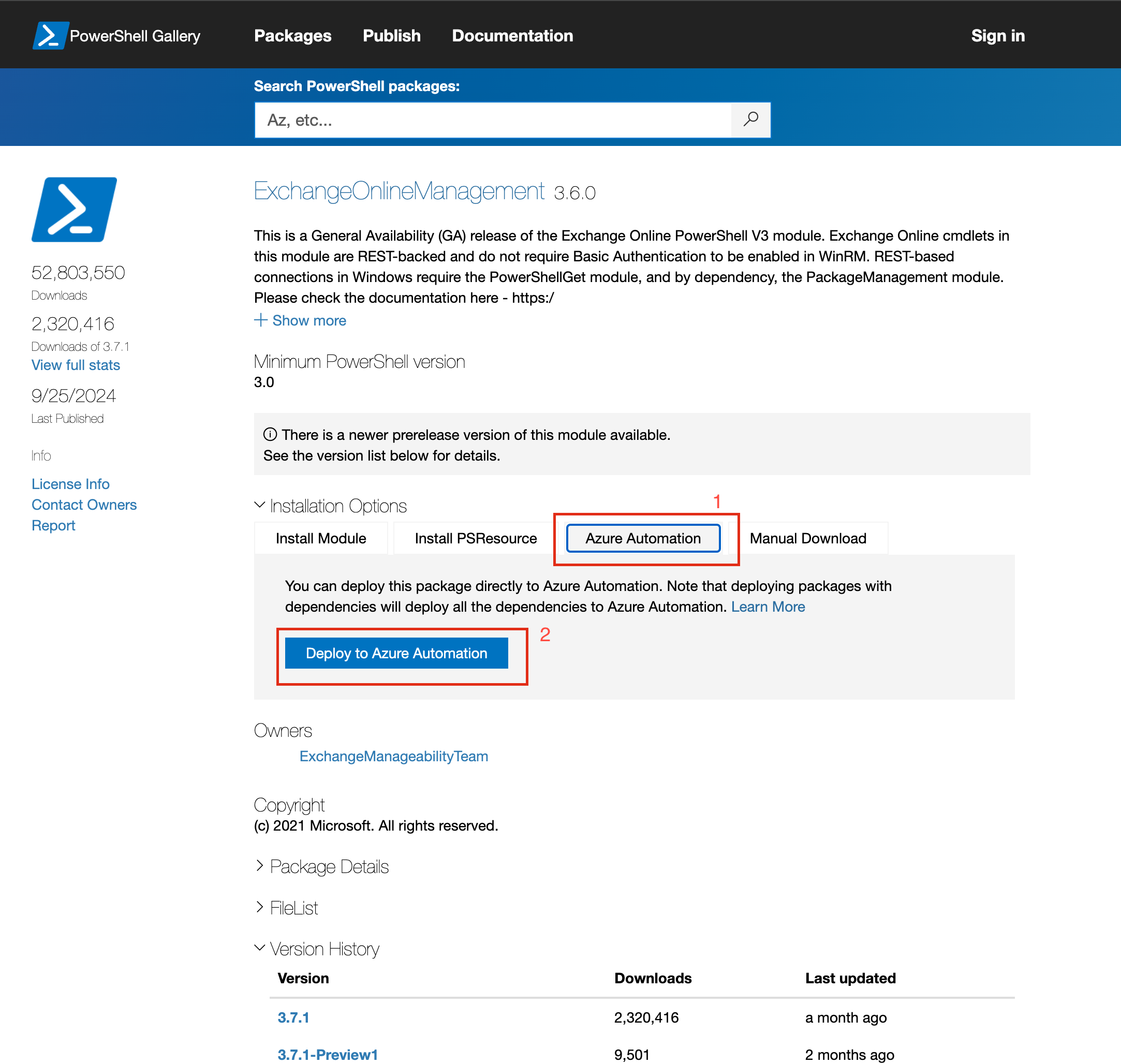This screenshot has height=1064, width=1121.
Task: Click the '2 months ago' cell
Action: coord(850,1055)
